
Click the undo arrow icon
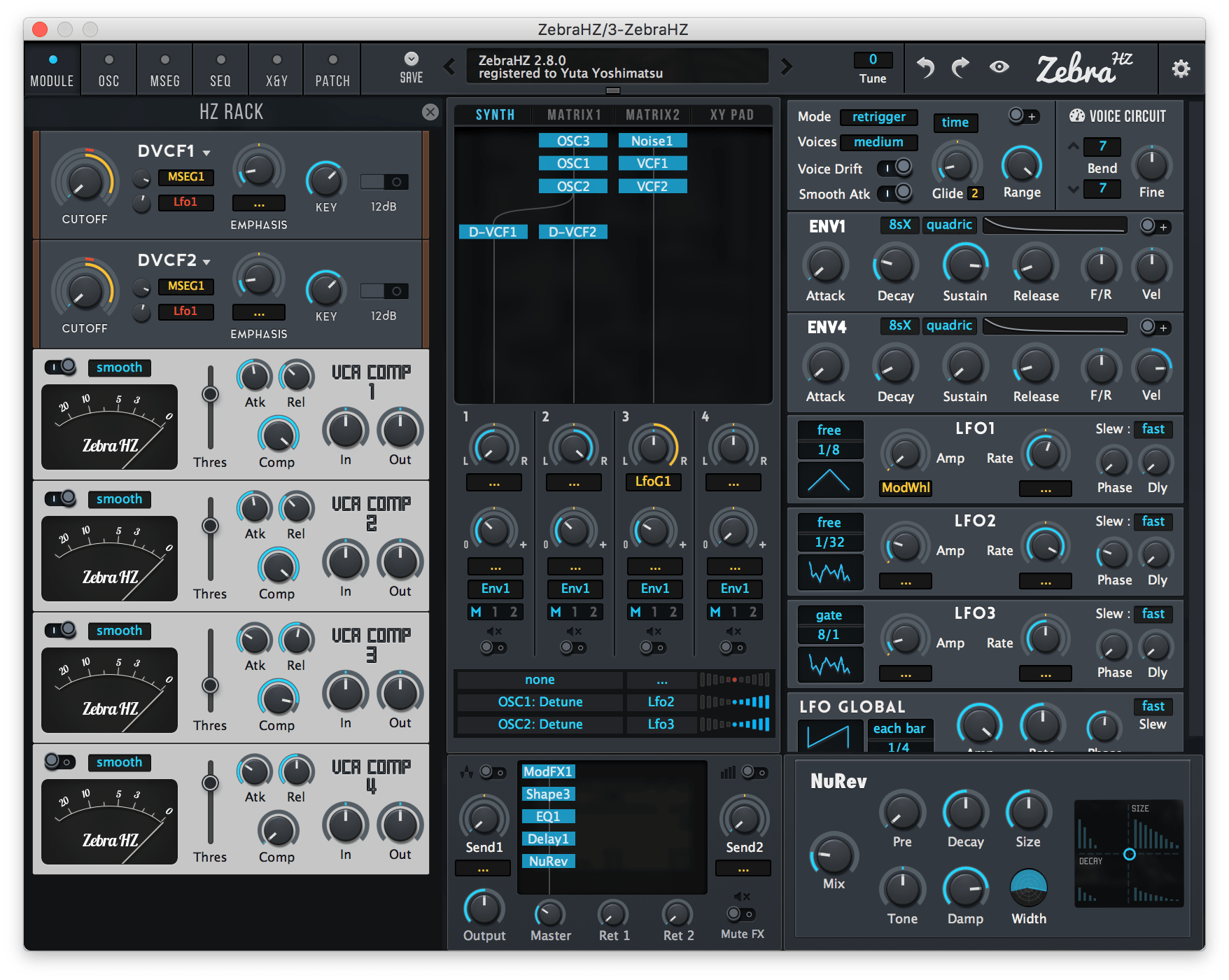pos(925,67)
